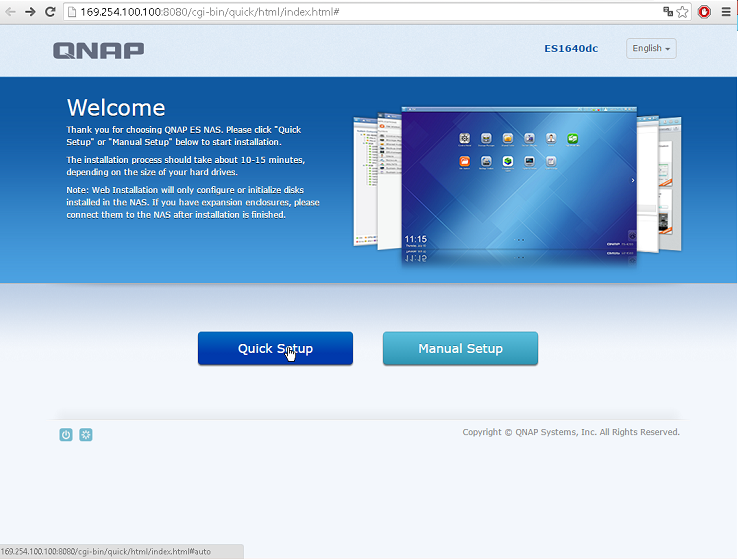738x559 pixels.
Task: Click the QNAP logo
Action: pyautogui.click(x=98, y=49)
